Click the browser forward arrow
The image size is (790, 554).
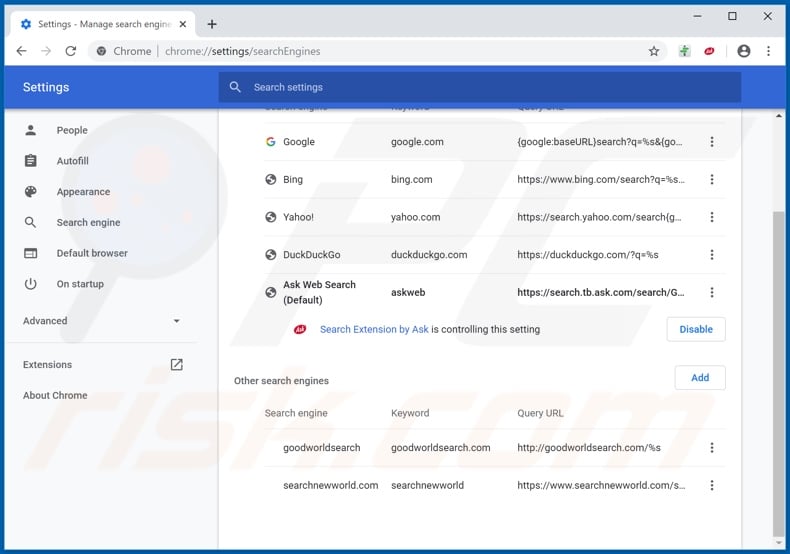point(46,51)
